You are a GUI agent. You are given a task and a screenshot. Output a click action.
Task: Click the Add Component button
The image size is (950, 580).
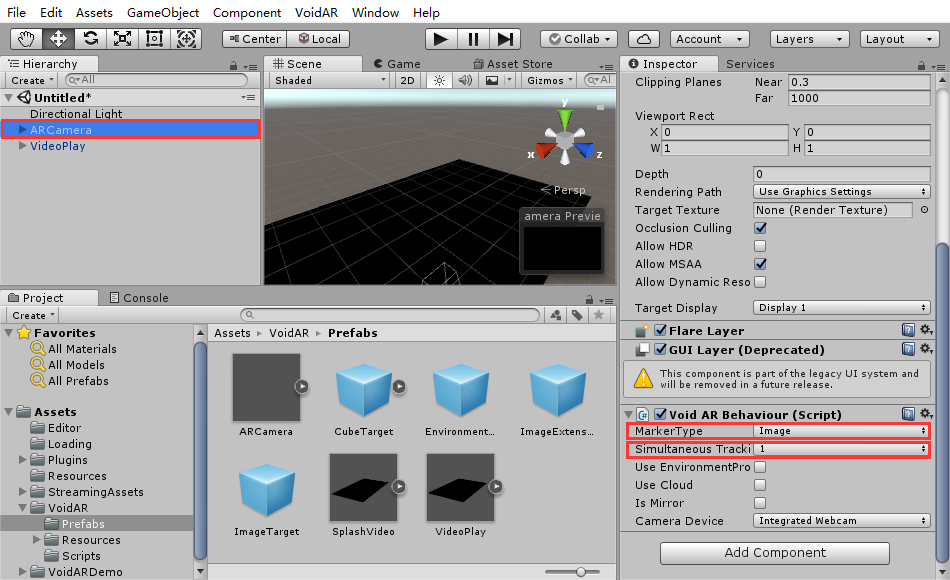[774, 553]
